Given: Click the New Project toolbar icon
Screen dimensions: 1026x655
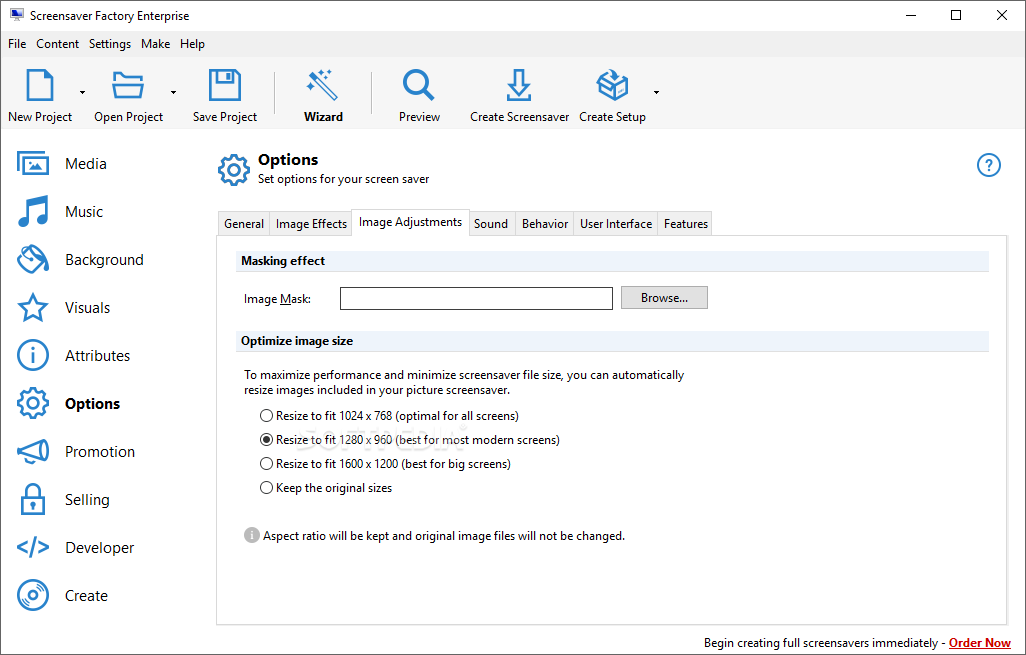Looking at the screenshot, I should [x=40, y=85].
